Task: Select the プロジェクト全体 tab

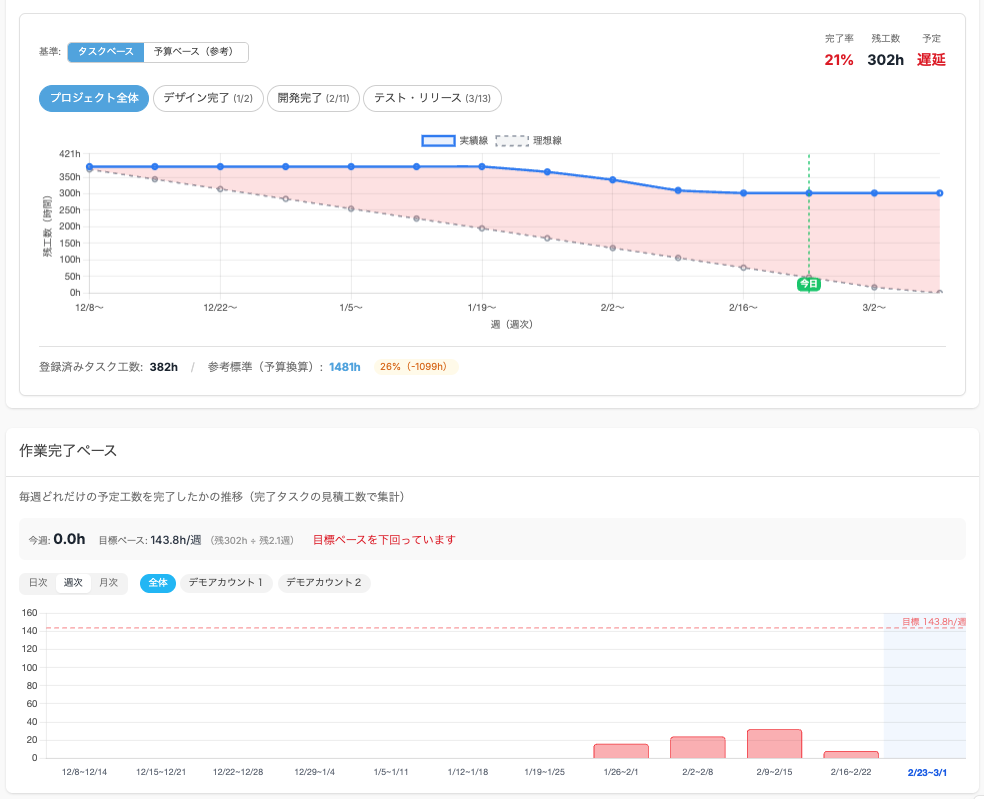Action: pyautogui.click(x=93, y=98)
